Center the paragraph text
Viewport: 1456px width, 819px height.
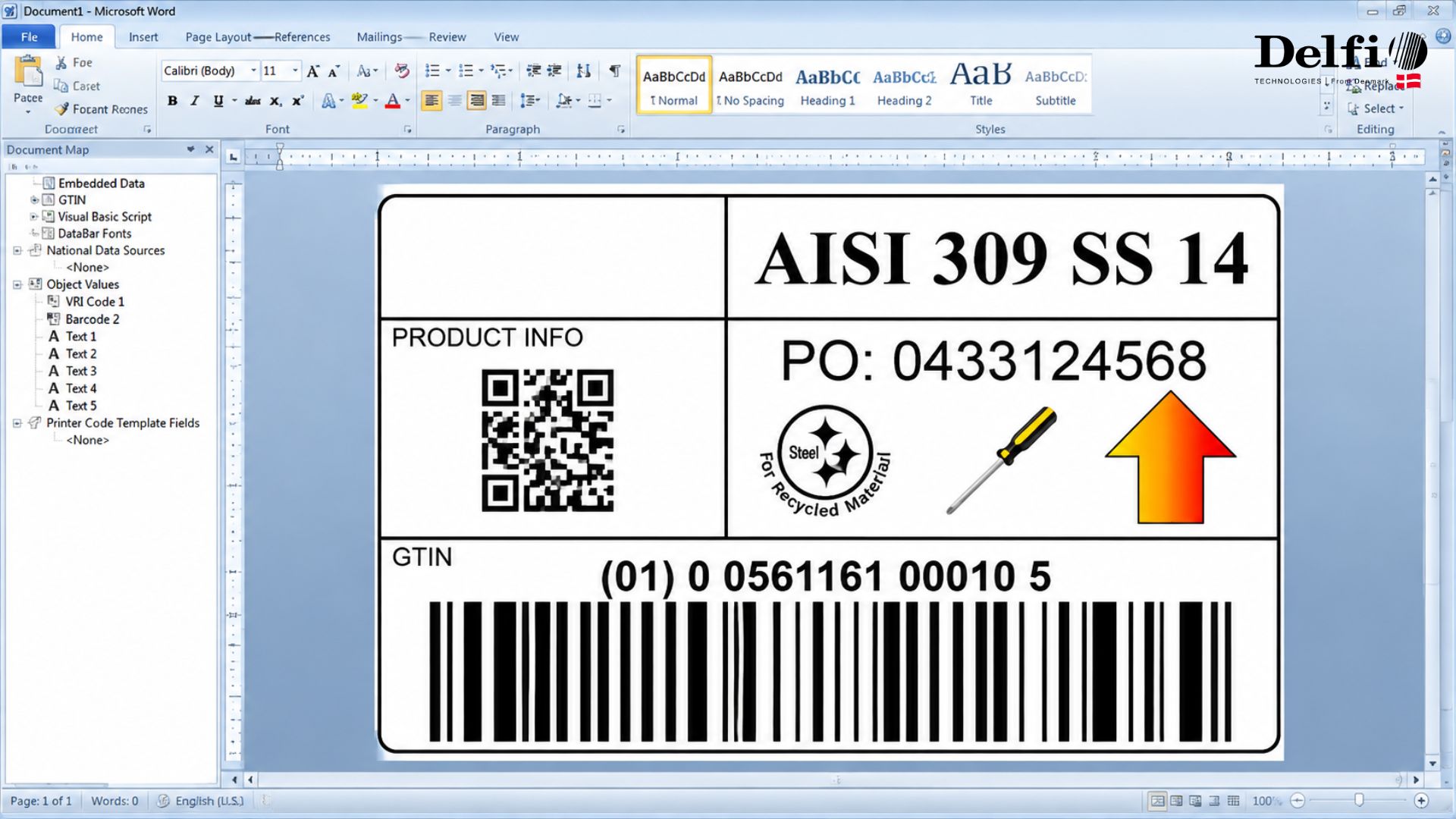pos(454,100)
